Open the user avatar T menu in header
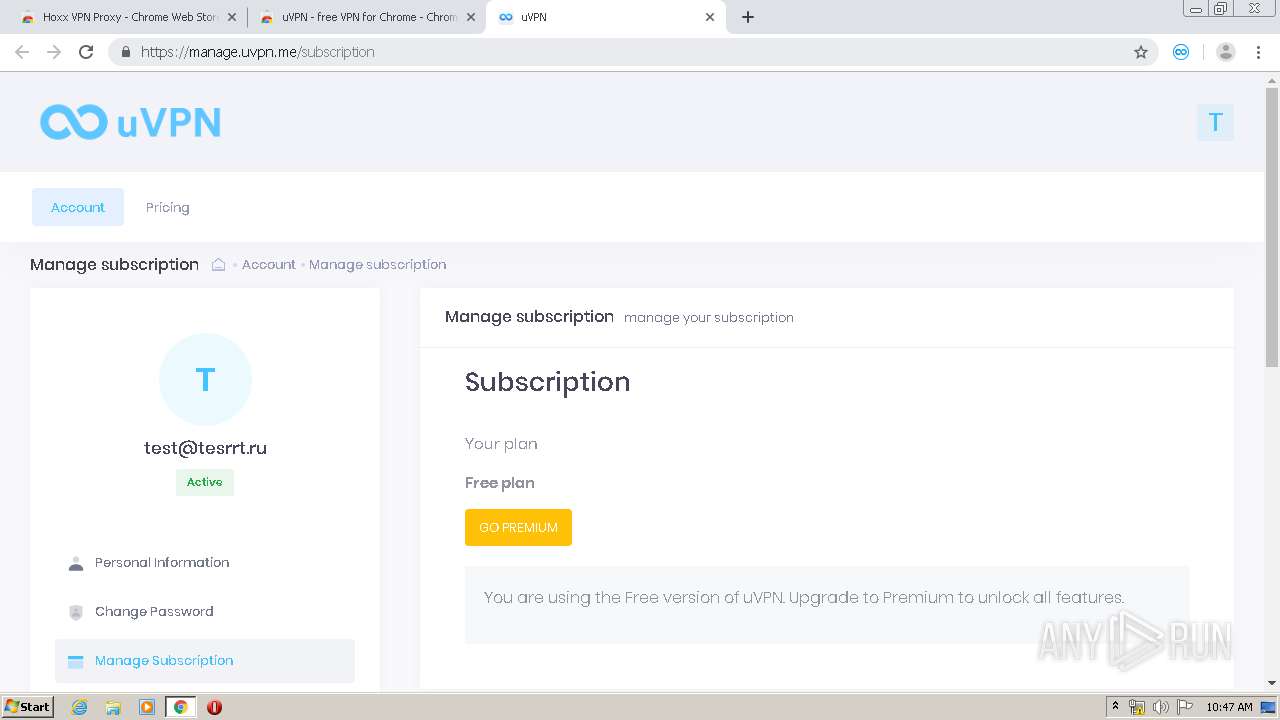This screenshot has width=1280, height=720. [1215, 122]
